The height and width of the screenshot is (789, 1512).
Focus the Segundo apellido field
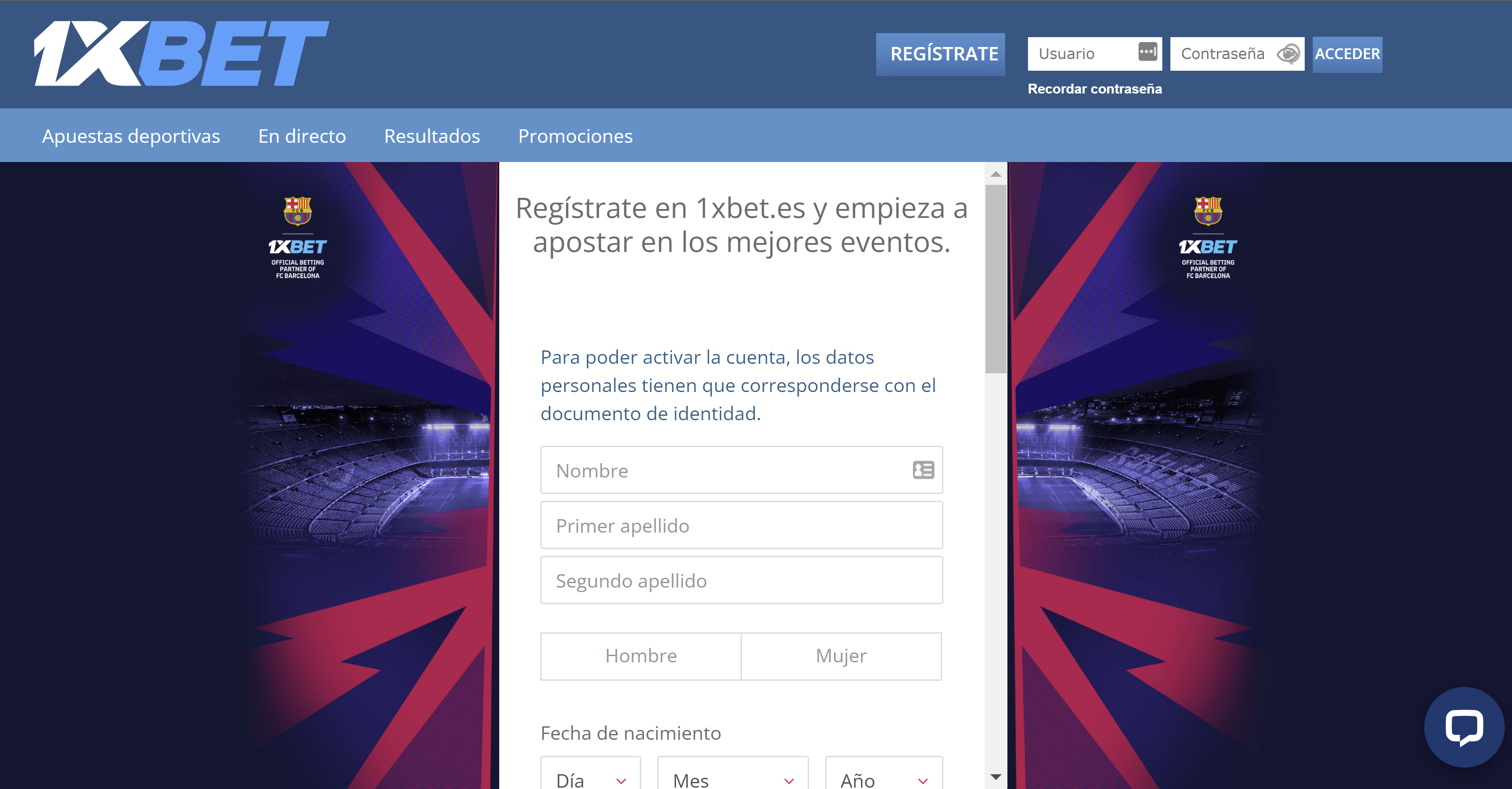(741, 580)
